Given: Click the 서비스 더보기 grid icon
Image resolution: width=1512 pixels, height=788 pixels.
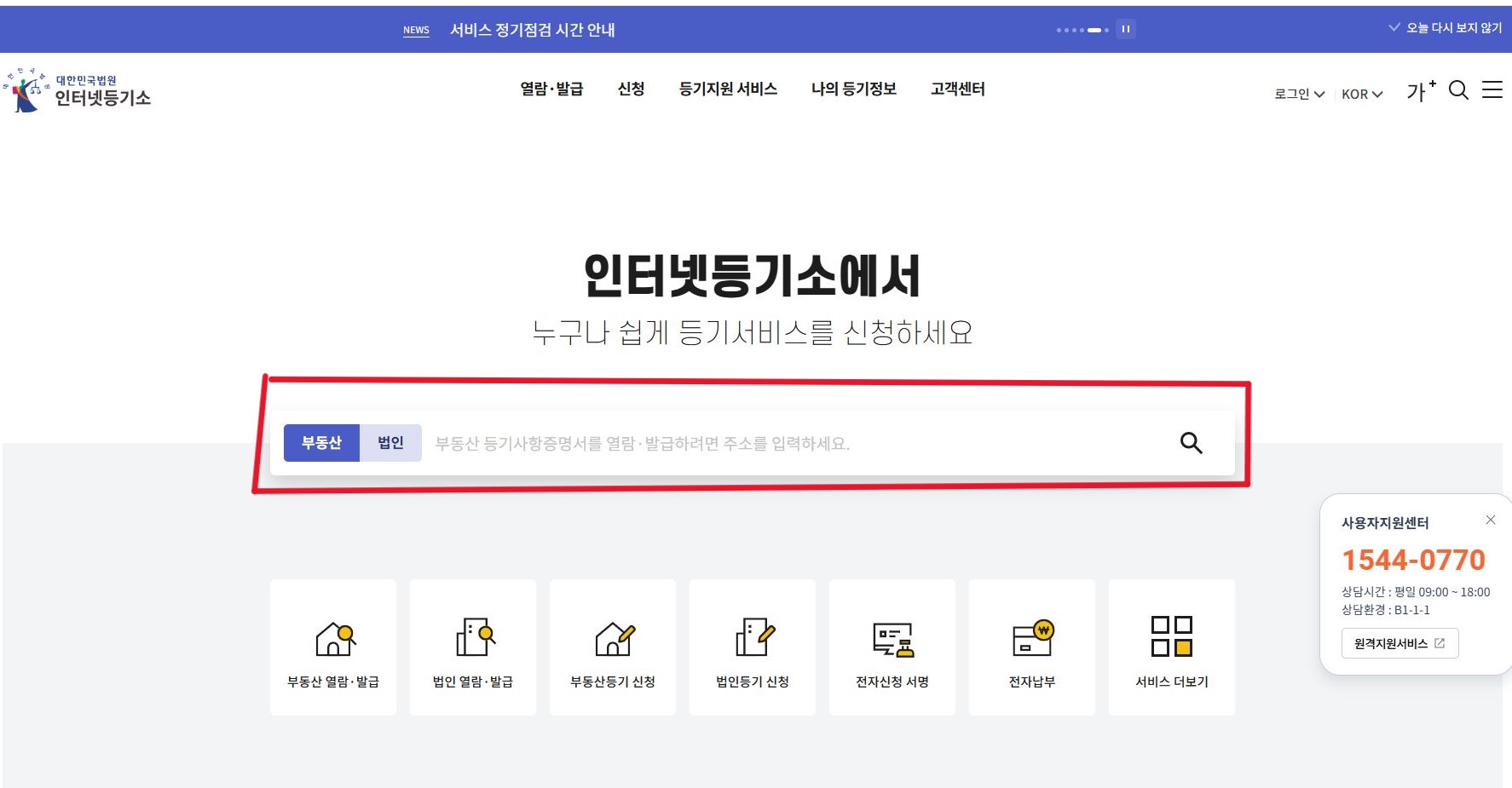Looking at the screenshot, I should pos(1171,647).
